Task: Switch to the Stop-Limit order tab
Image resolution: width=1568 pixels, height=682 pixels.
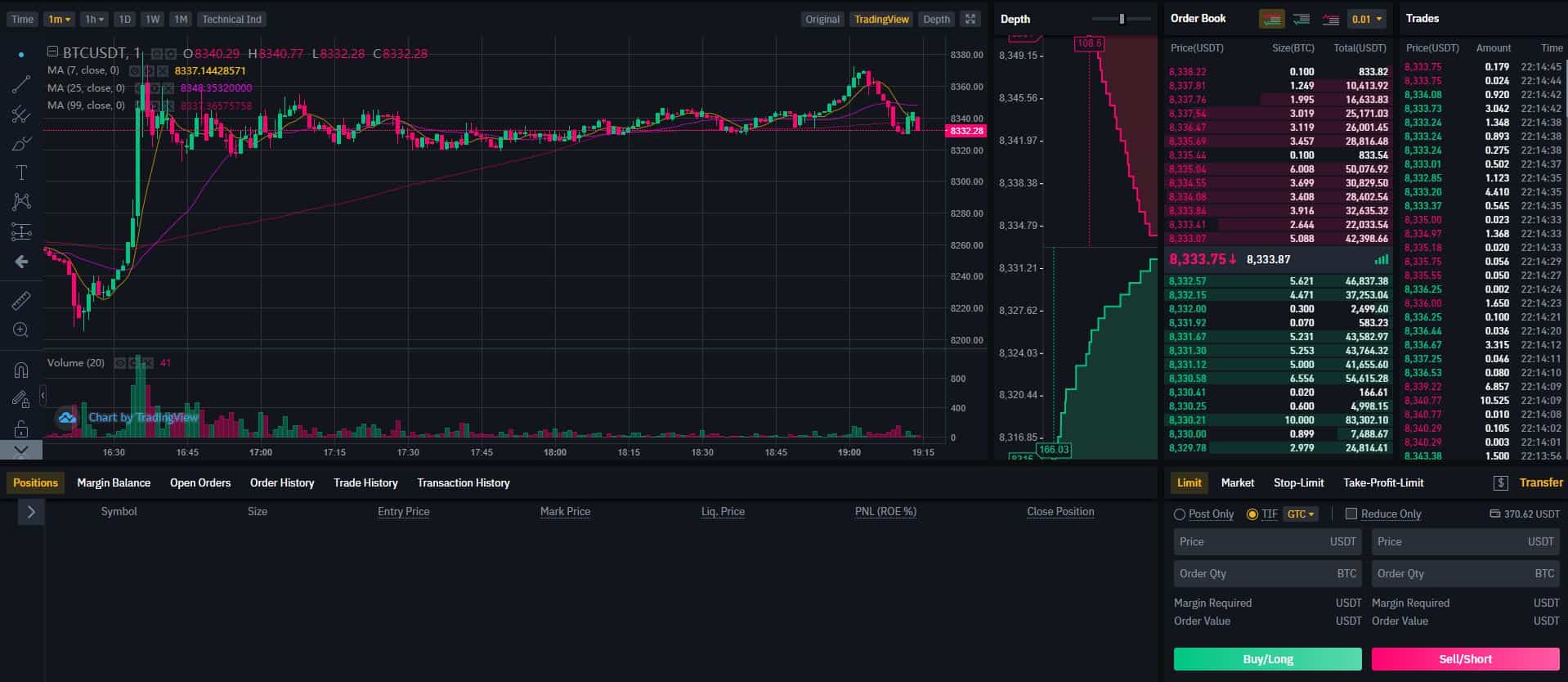Action: pyautogui.click(x=1298, y=482)
